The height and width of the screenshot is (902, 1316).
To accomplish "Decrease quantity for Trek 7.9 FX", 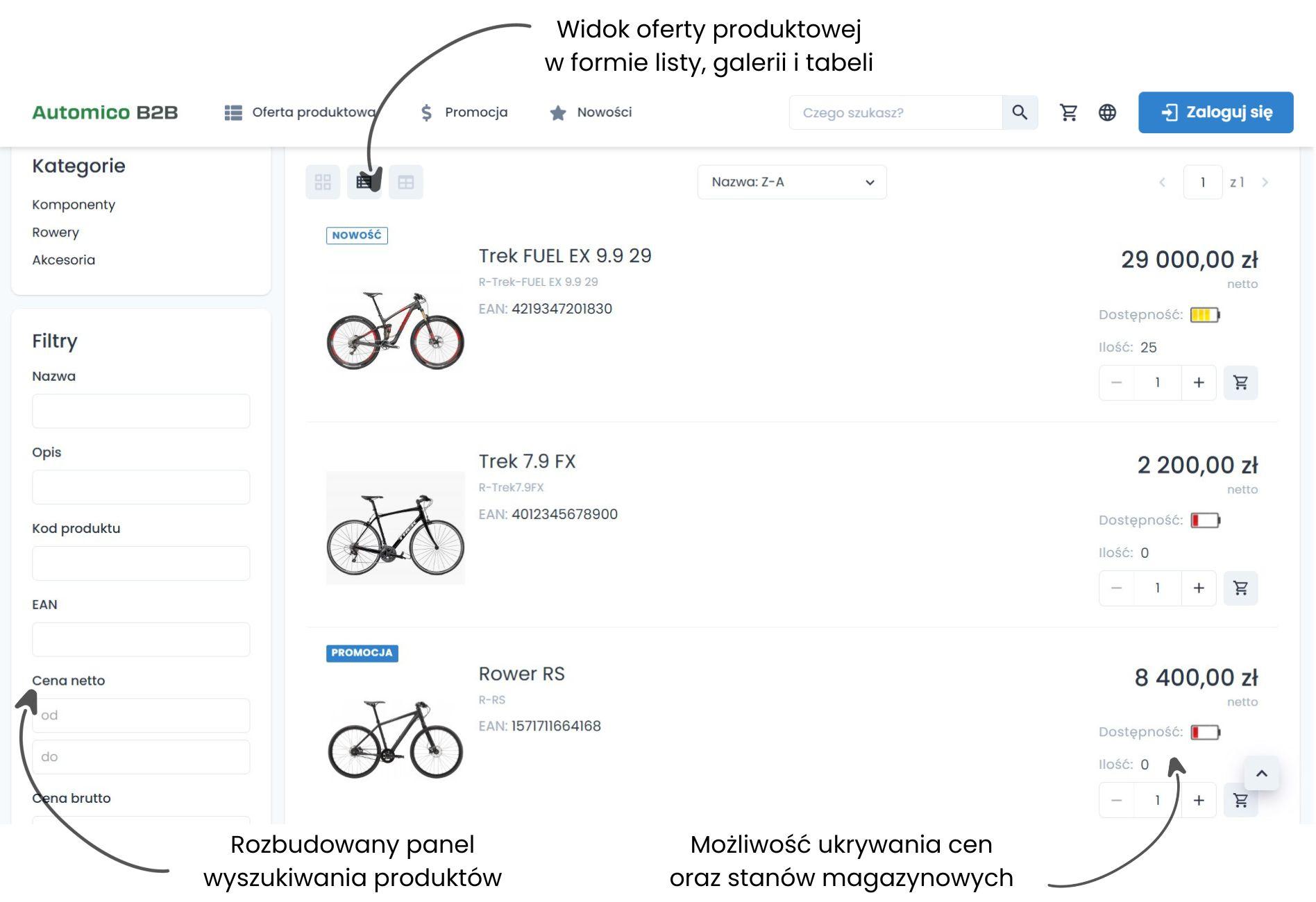I will point(1116,588).
